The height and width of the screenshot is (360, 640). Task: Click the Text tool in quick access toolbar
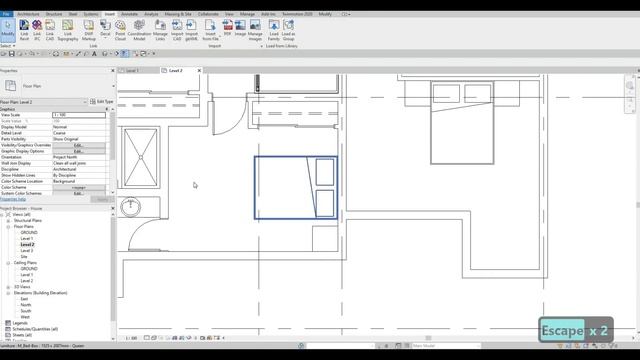(94, 53)
